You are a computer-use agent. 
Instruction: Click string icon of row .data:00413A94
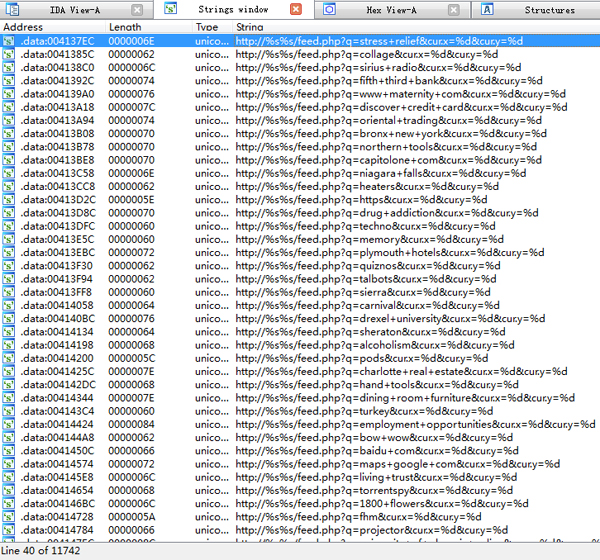tap(9, 121)
